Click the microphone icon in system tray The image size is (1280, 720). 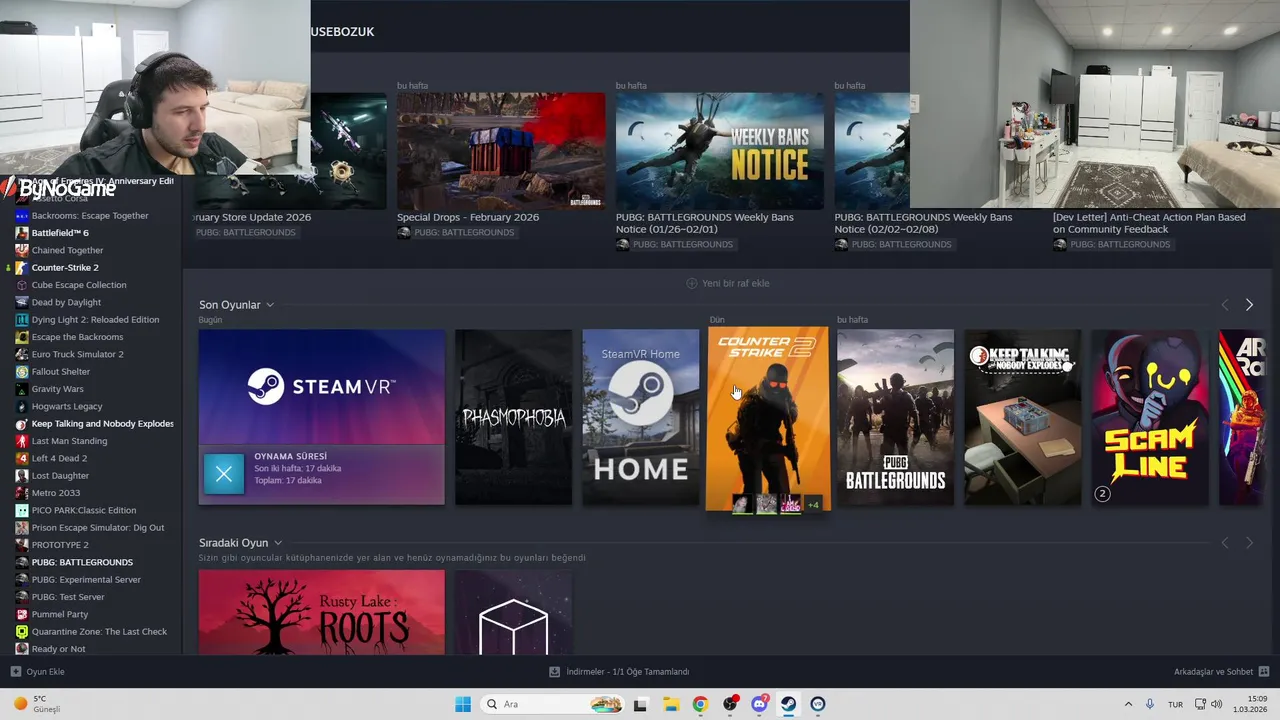point(1150,704)
